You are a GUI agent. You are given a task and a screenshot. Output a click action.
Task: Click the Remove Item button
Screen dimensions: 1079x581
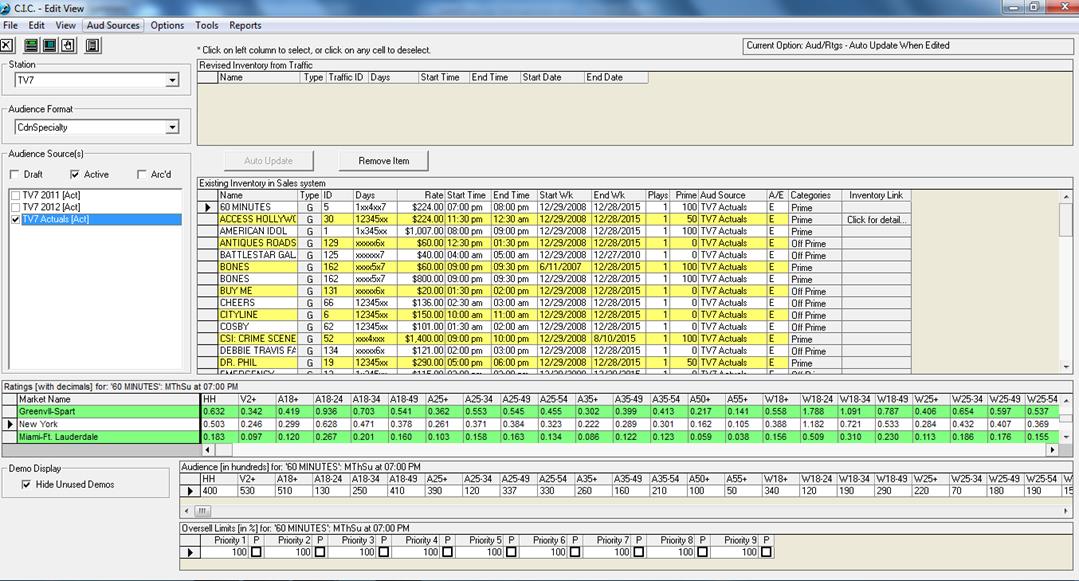[x=384, y=160]
